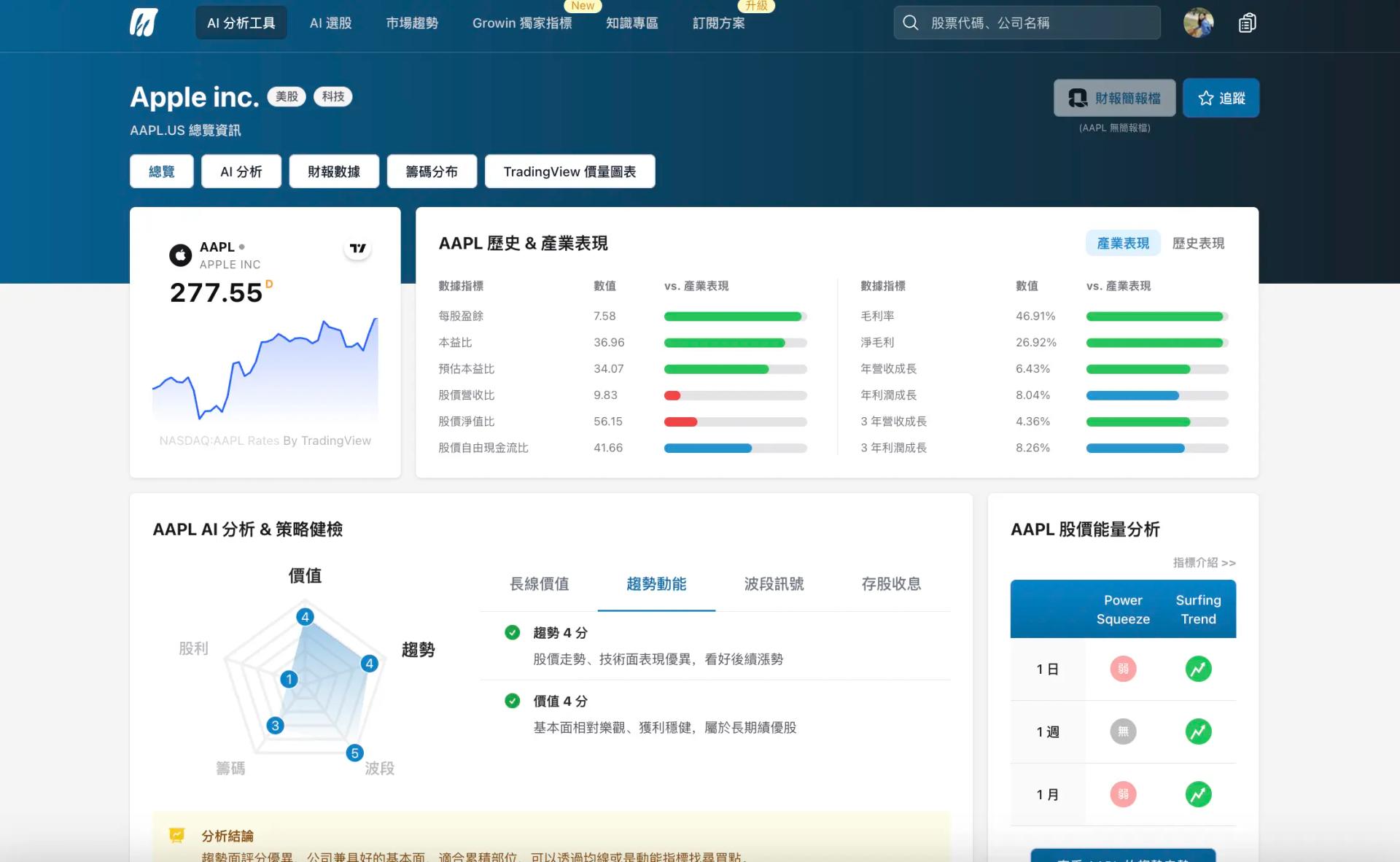Switch to 歷史表現 view toggle
Image resolution: width=1400 pixels, height=862 pixels.
1198,244
